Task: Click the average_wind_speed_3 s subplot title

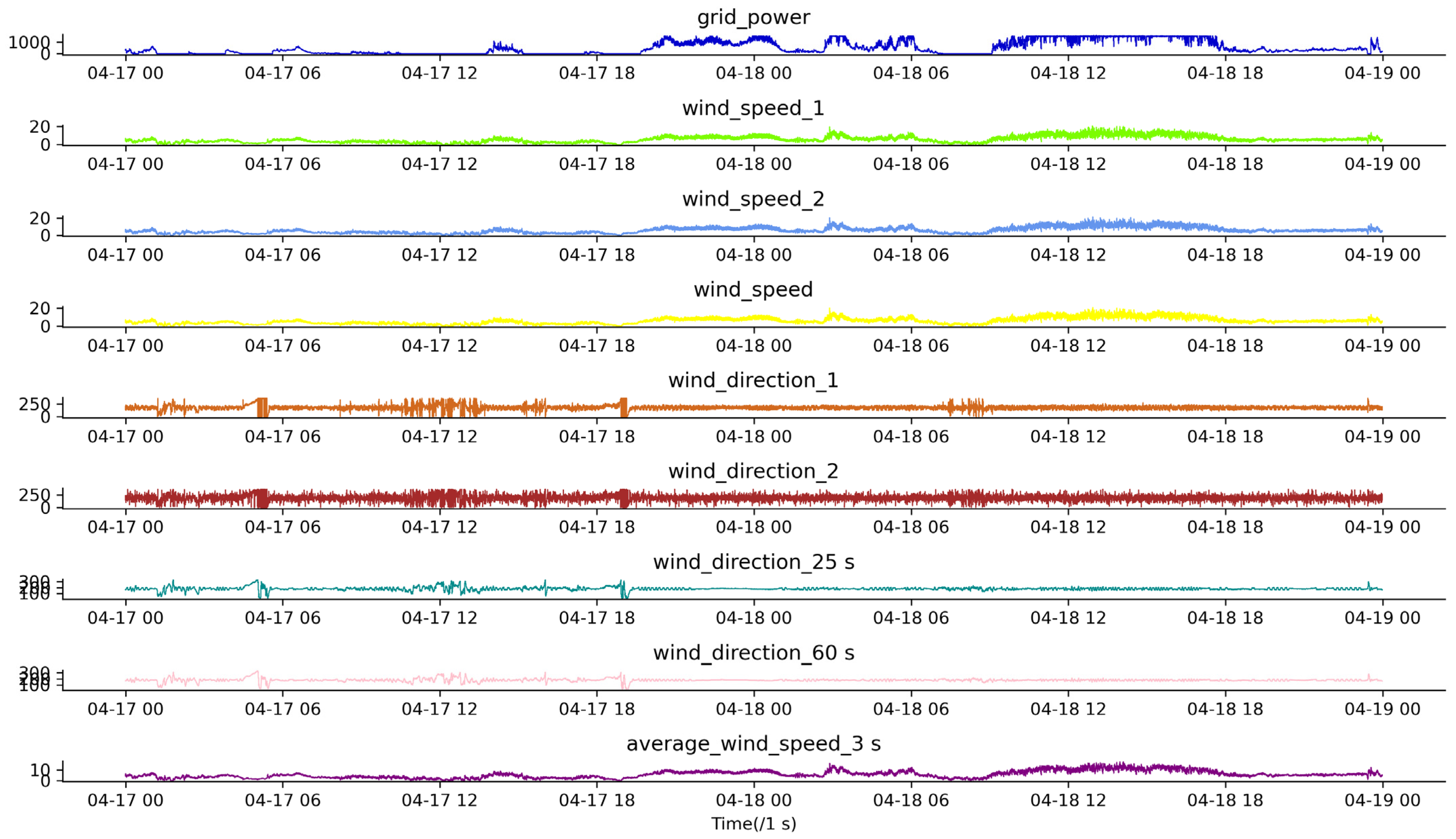Action: [x=753, y=744]
